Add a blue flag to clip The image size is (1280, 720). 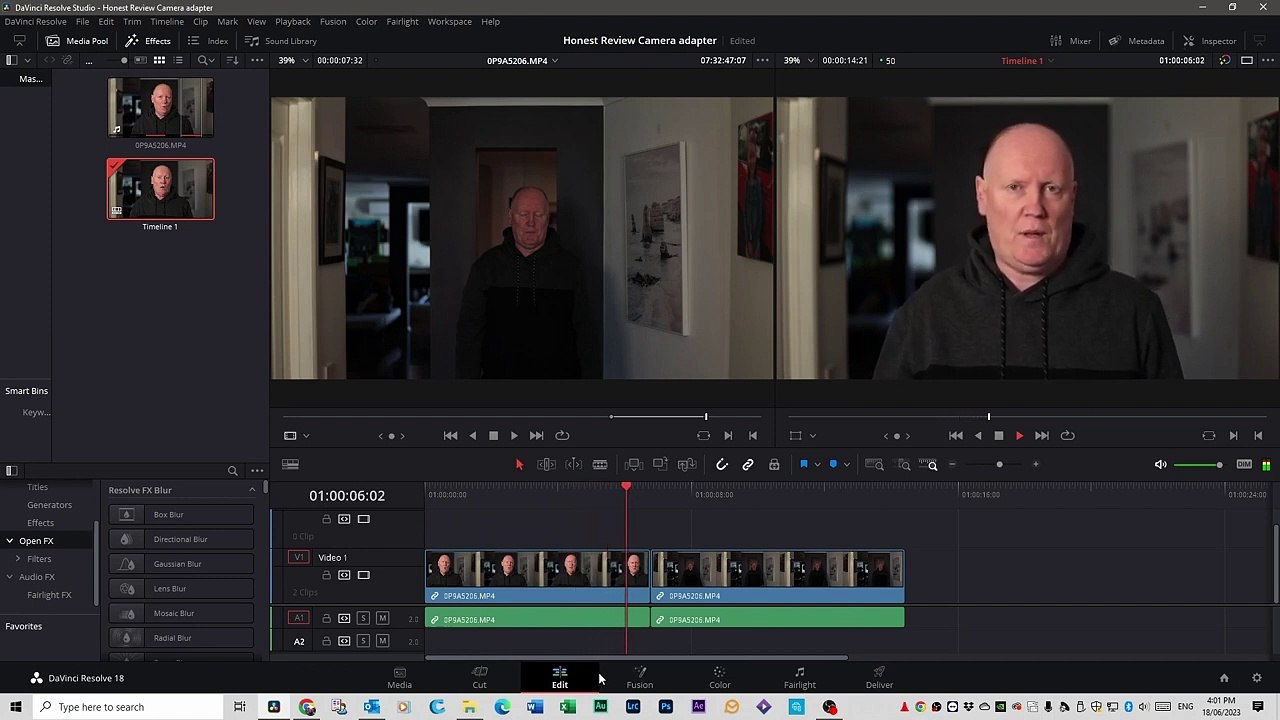click(x=803, y=464)
